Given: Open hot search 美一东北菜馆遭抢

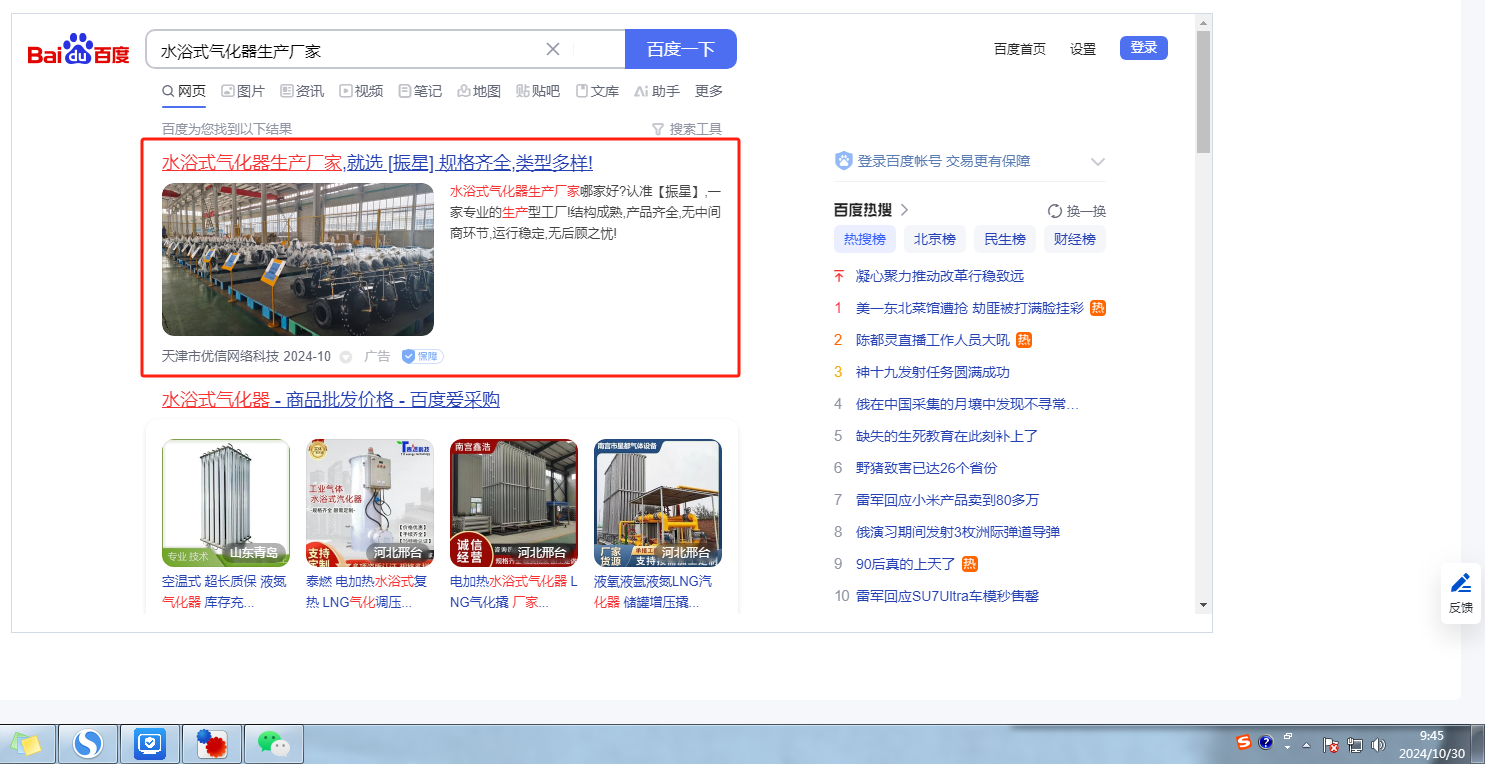Looking at the screenshot, I should [970, 308].
